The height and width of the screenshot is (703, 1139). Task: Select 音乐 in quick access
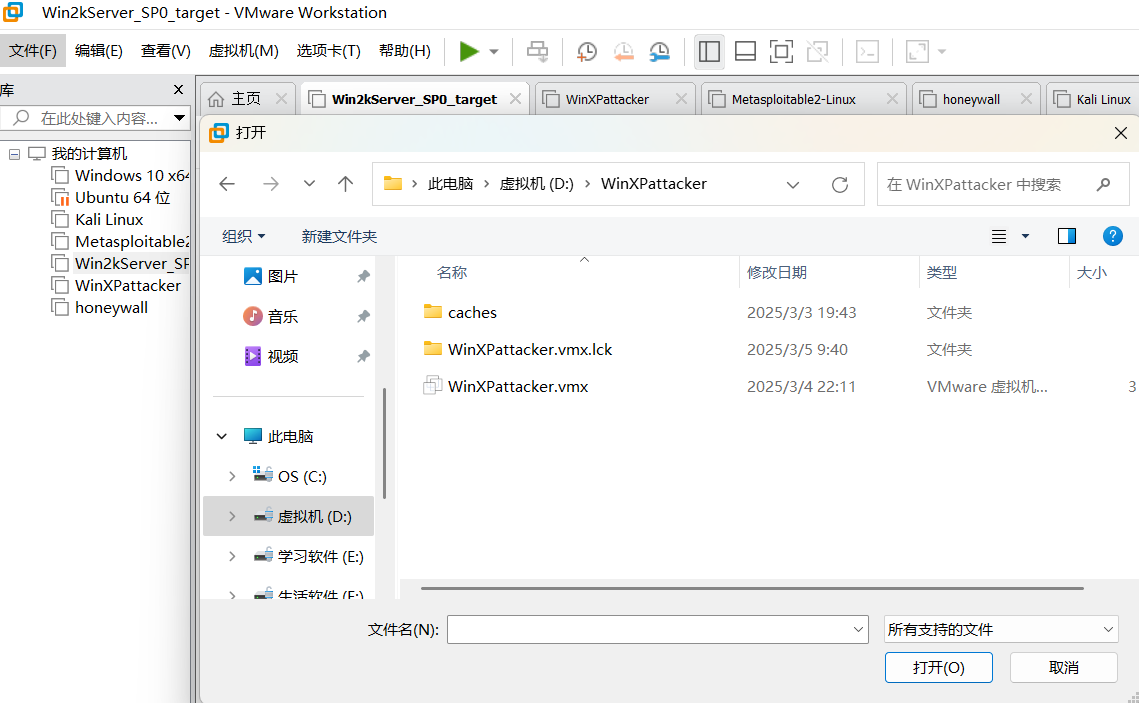283,317
